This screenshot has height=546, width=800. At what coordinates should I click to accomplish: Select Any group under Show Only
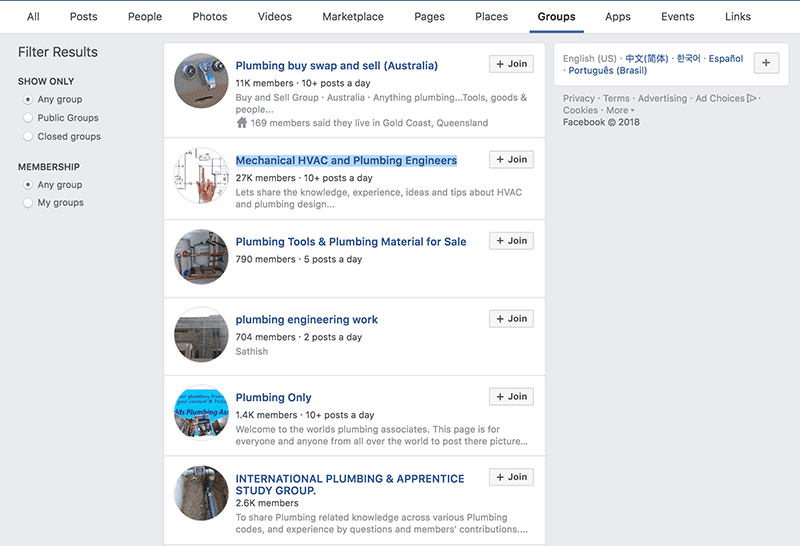[x=28, y=100]
